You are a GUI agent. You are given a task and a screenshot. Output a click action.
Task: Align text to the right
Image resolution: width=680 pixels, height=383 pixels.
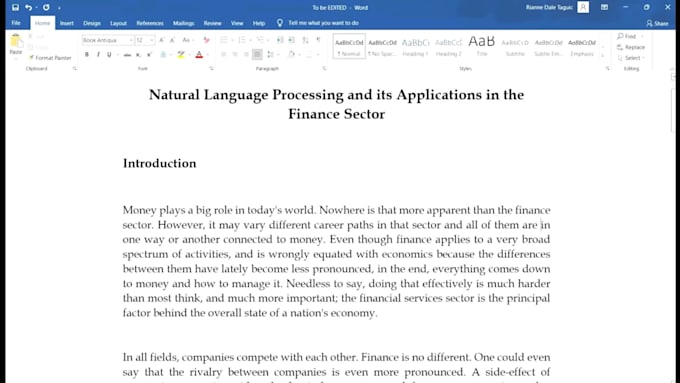[x=246, y=55]
